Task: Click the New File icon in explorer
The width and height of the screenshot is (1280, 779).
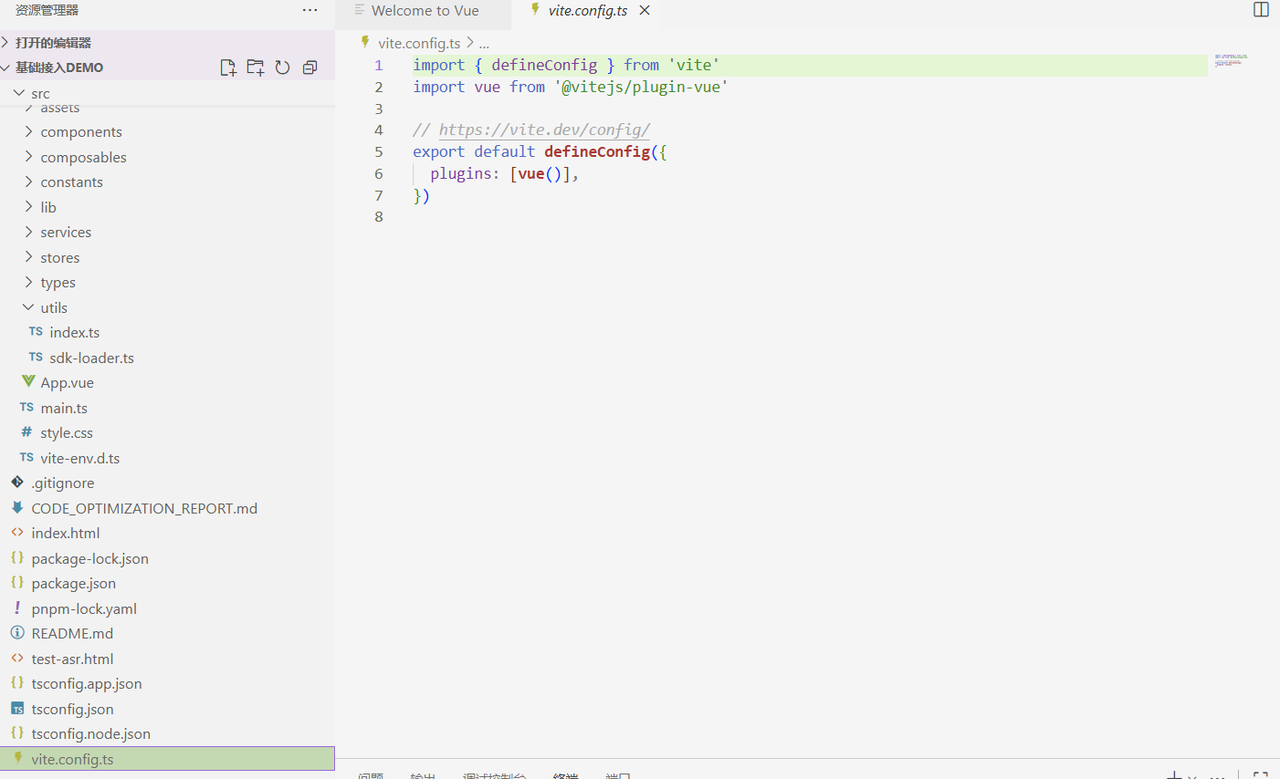Action: [228, 68]
